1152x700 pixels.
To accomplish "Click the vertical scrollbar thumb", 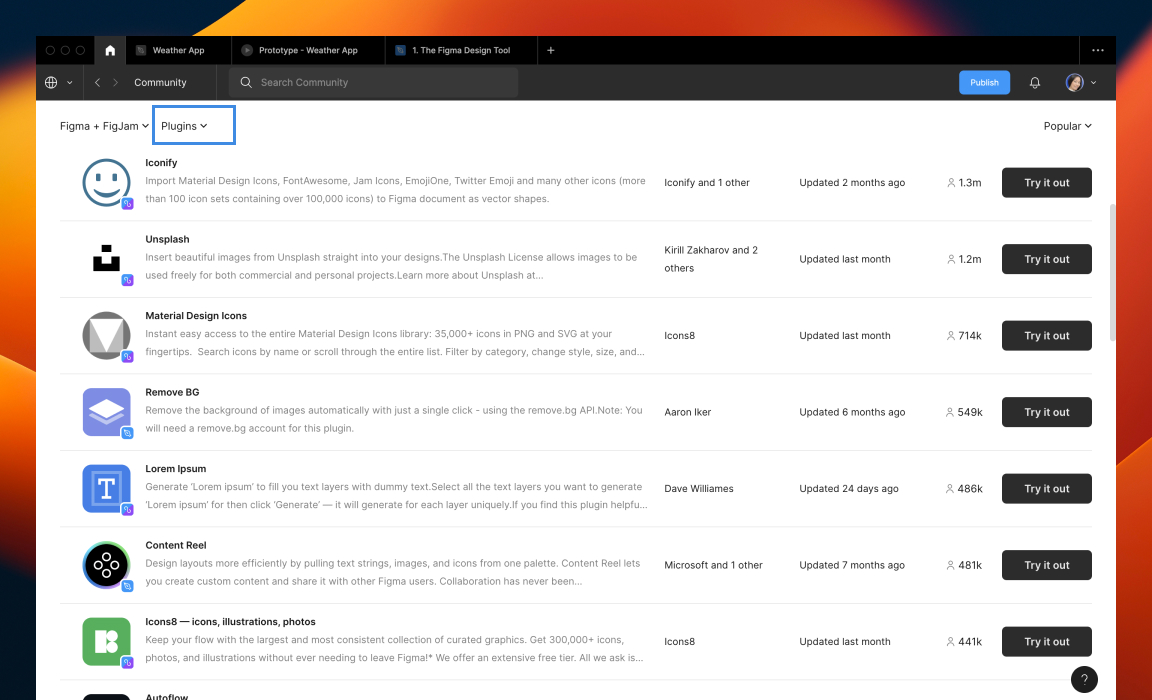I will click(x=1112, y=273).
